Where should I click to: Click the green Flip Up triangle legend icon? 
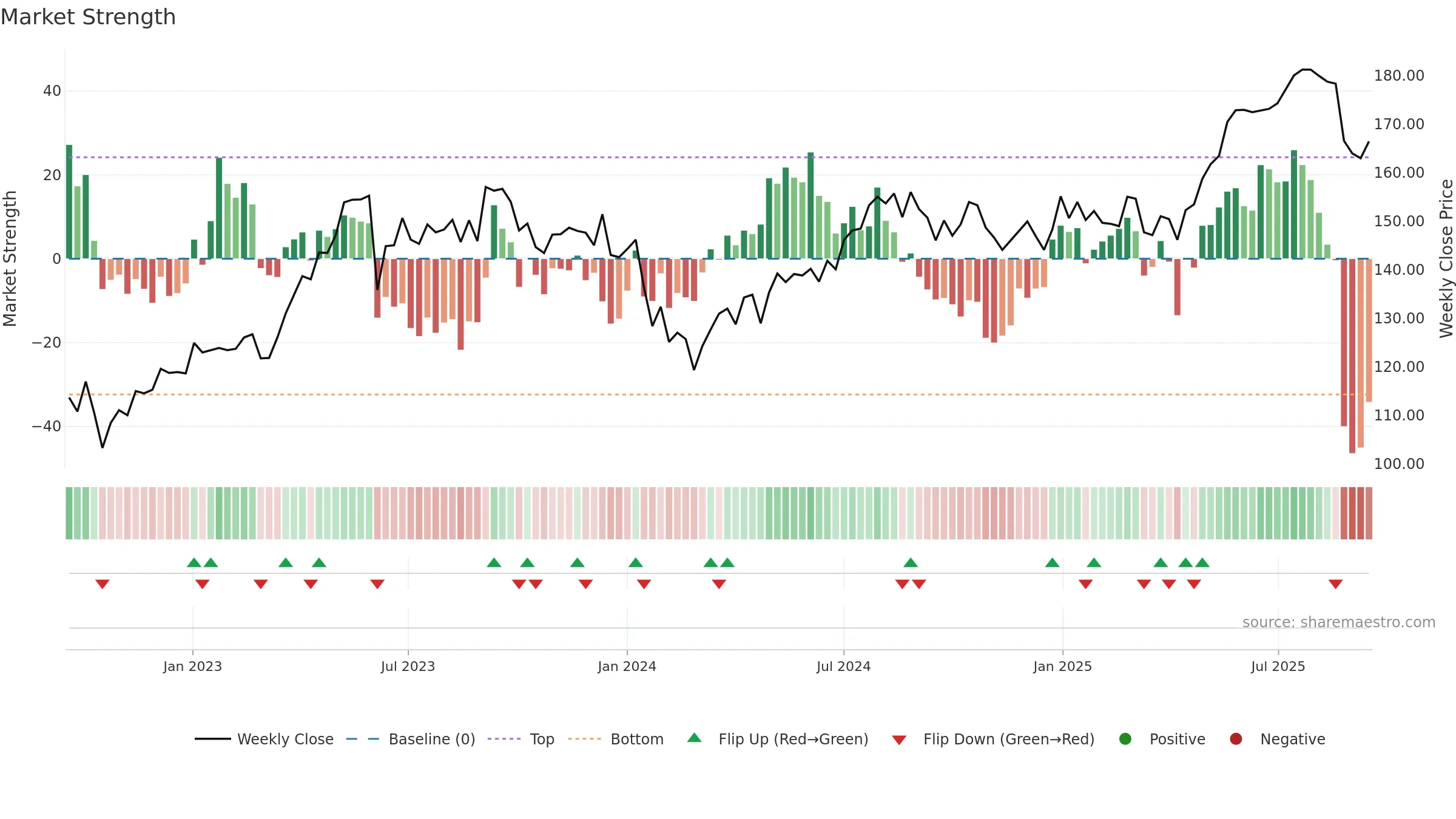pos(695,738)
